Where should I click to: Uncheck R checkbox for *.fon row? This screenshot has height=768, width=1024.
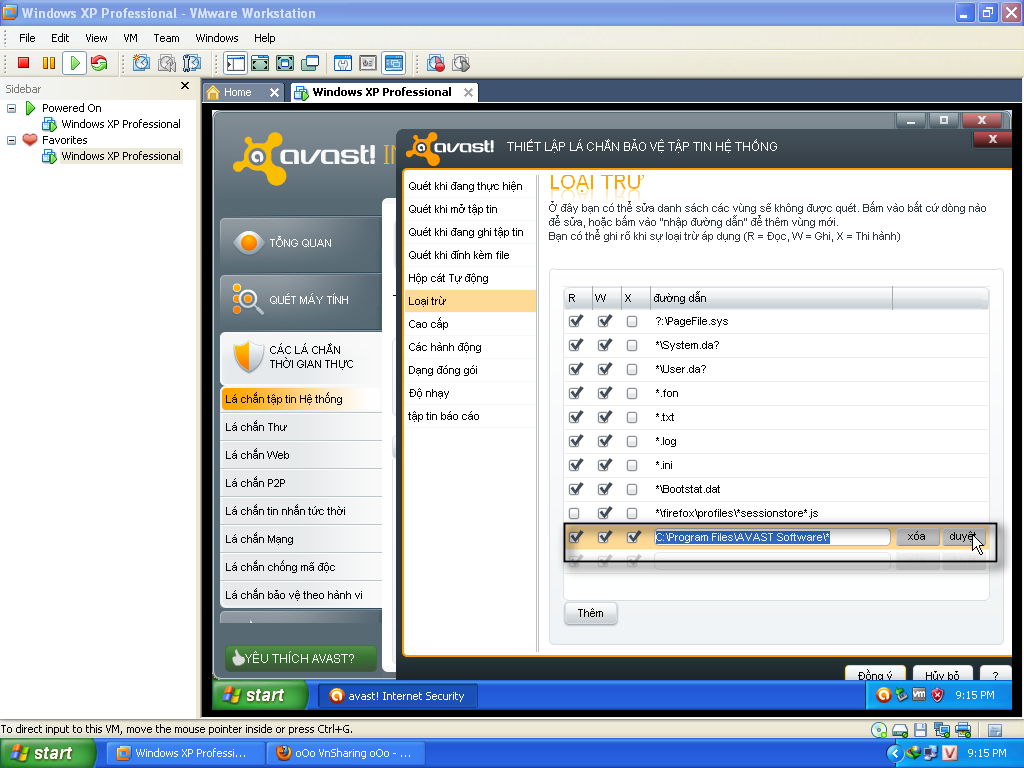coord(575,393)
